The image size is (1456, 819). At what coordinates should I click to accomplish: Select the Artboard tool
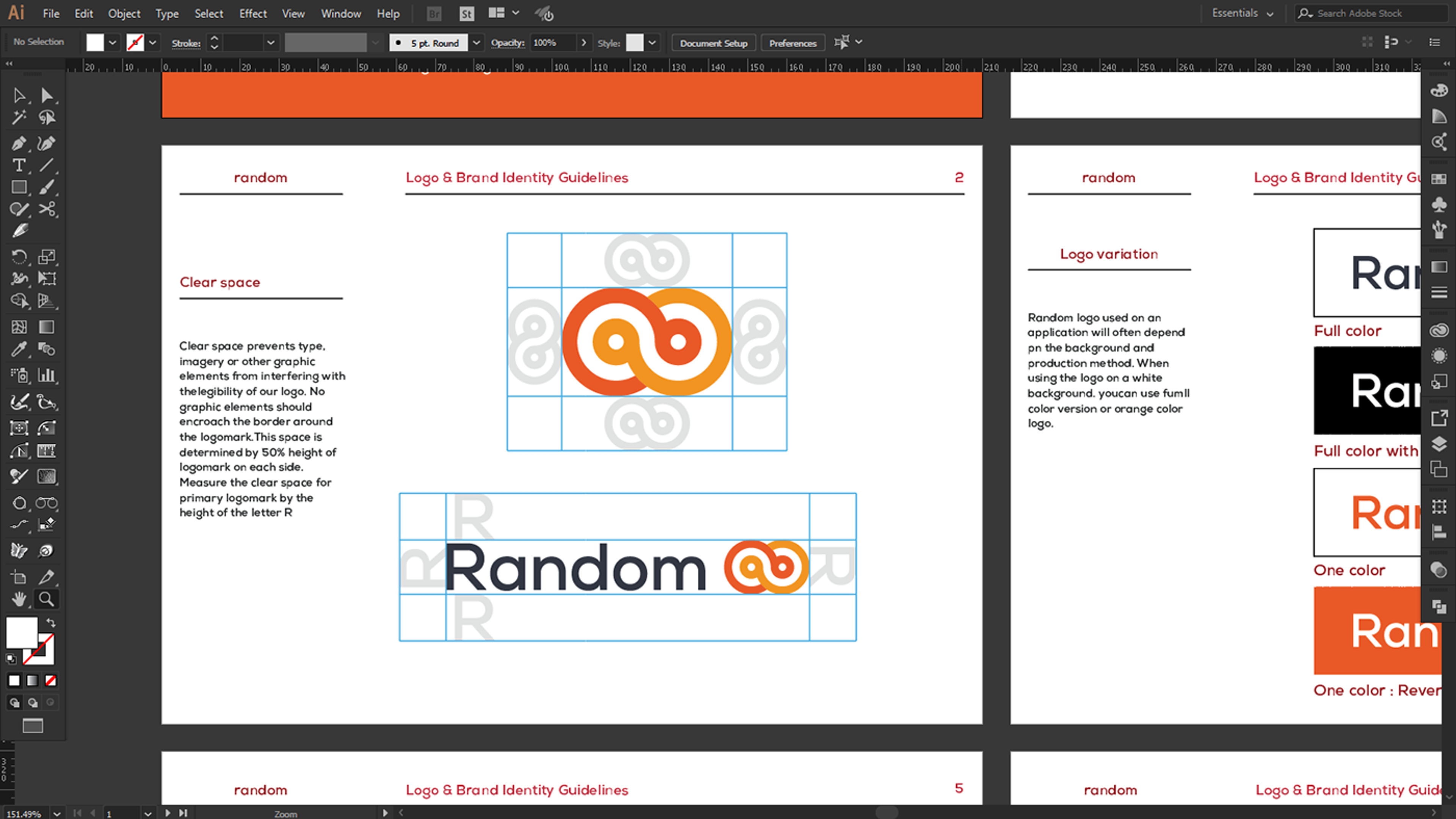click(x=19, y=577)
